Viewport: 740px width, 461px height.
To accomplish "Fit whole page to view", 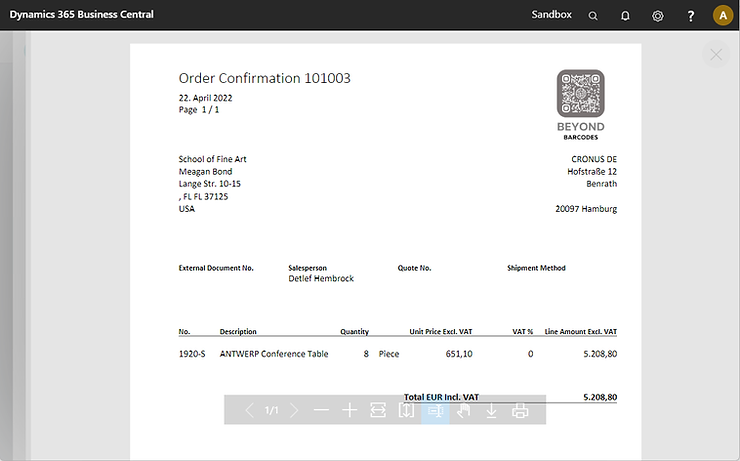I will click(x=406, y=411).
